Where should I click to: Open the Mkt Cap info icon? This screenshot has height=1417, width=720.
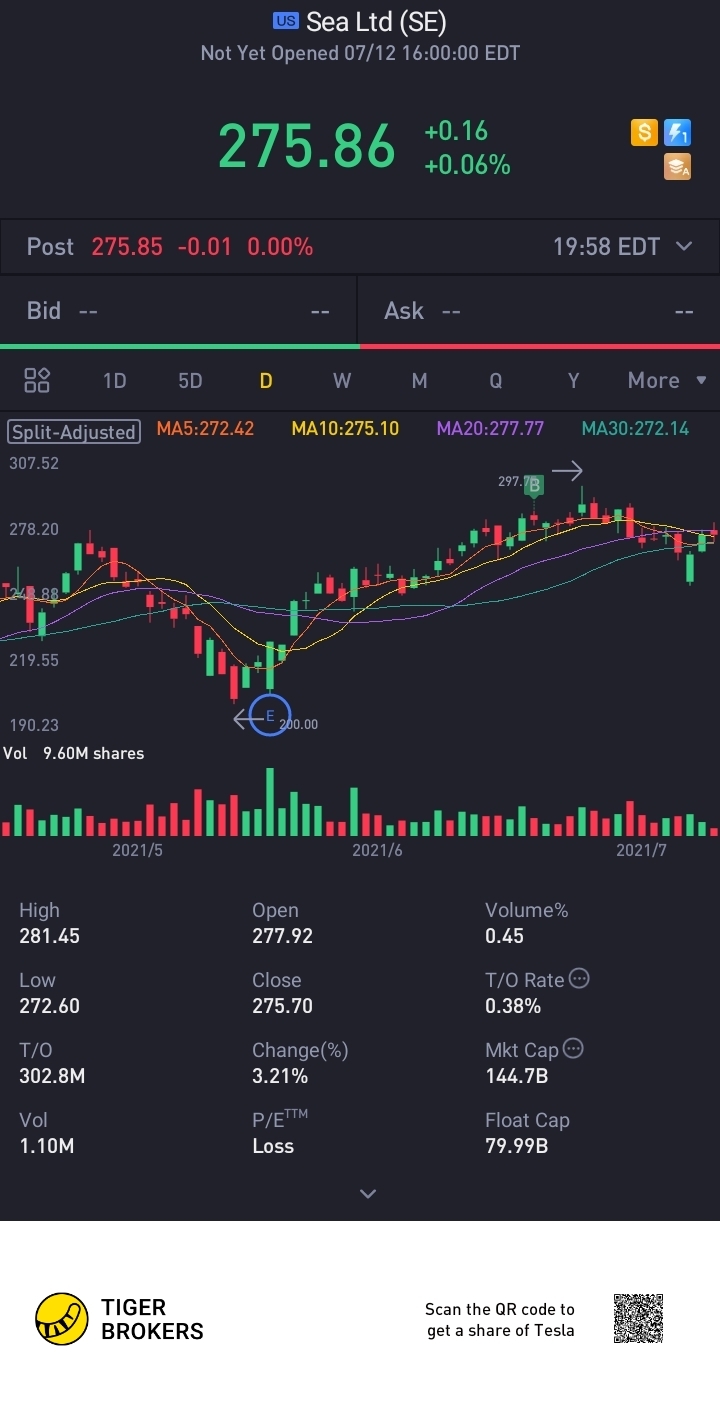(573, 1049)
